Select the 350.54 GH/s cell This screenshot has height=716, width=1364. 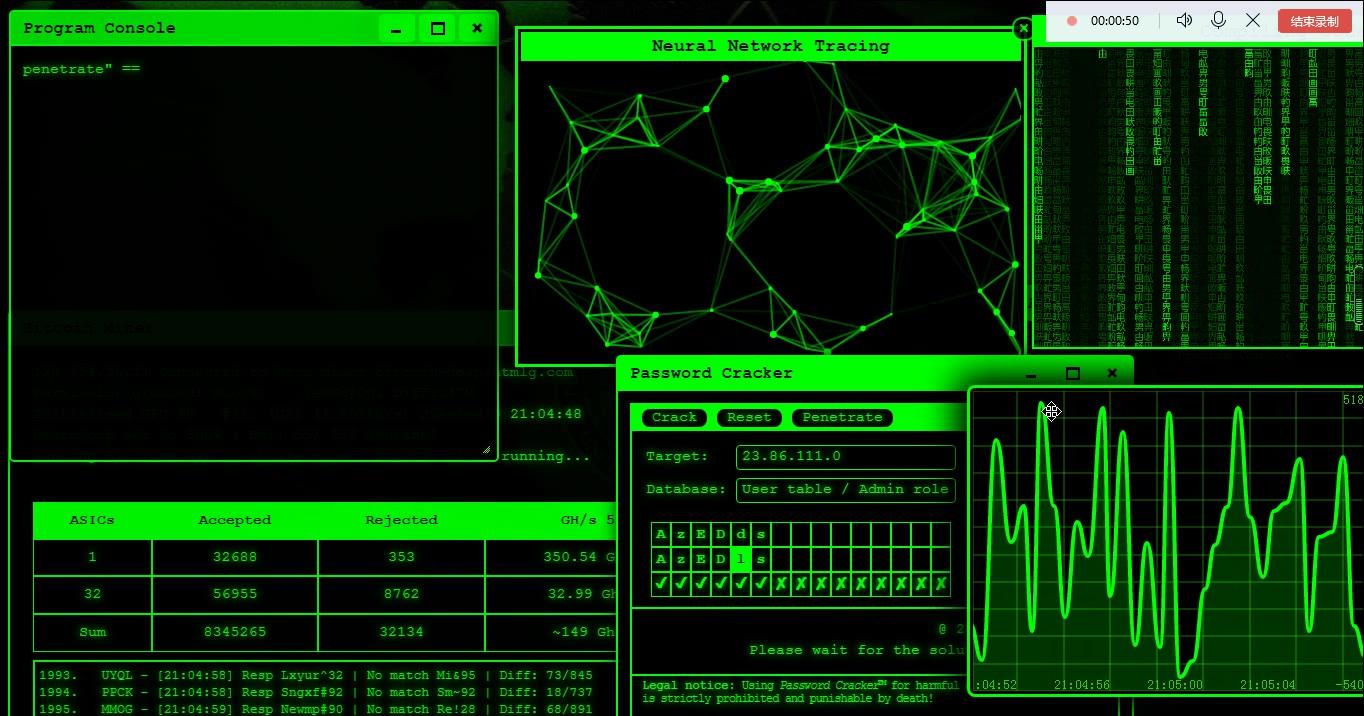click(551, 557)
